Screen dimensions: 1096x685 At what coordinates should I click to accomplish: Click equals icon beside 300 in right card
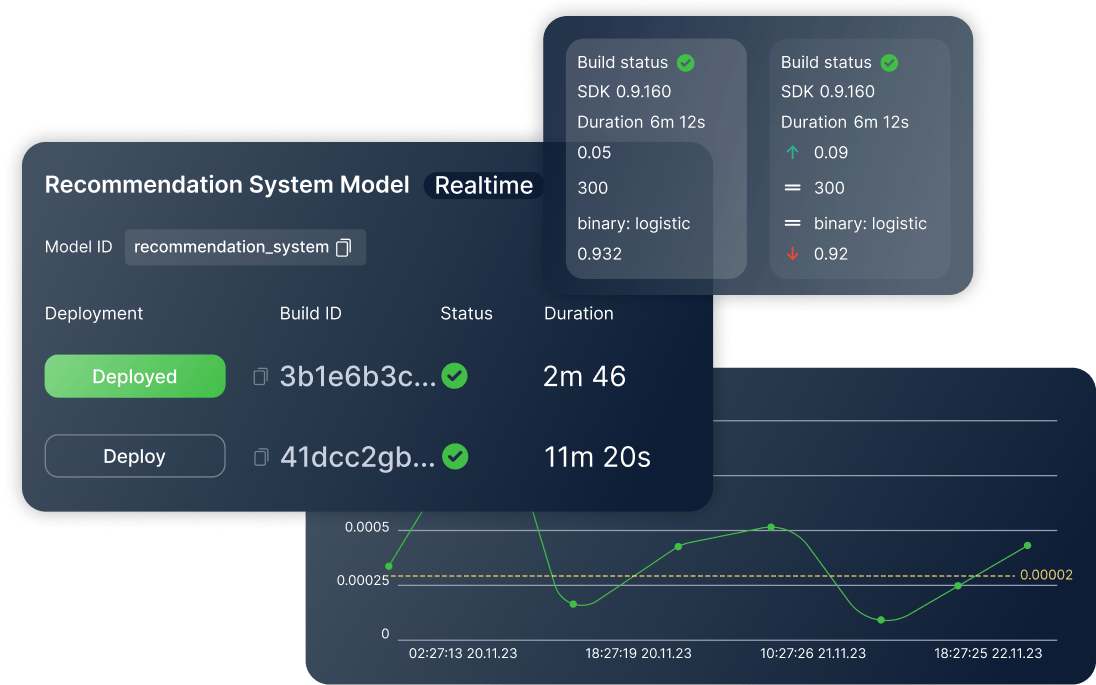click(x=792, y=187)
